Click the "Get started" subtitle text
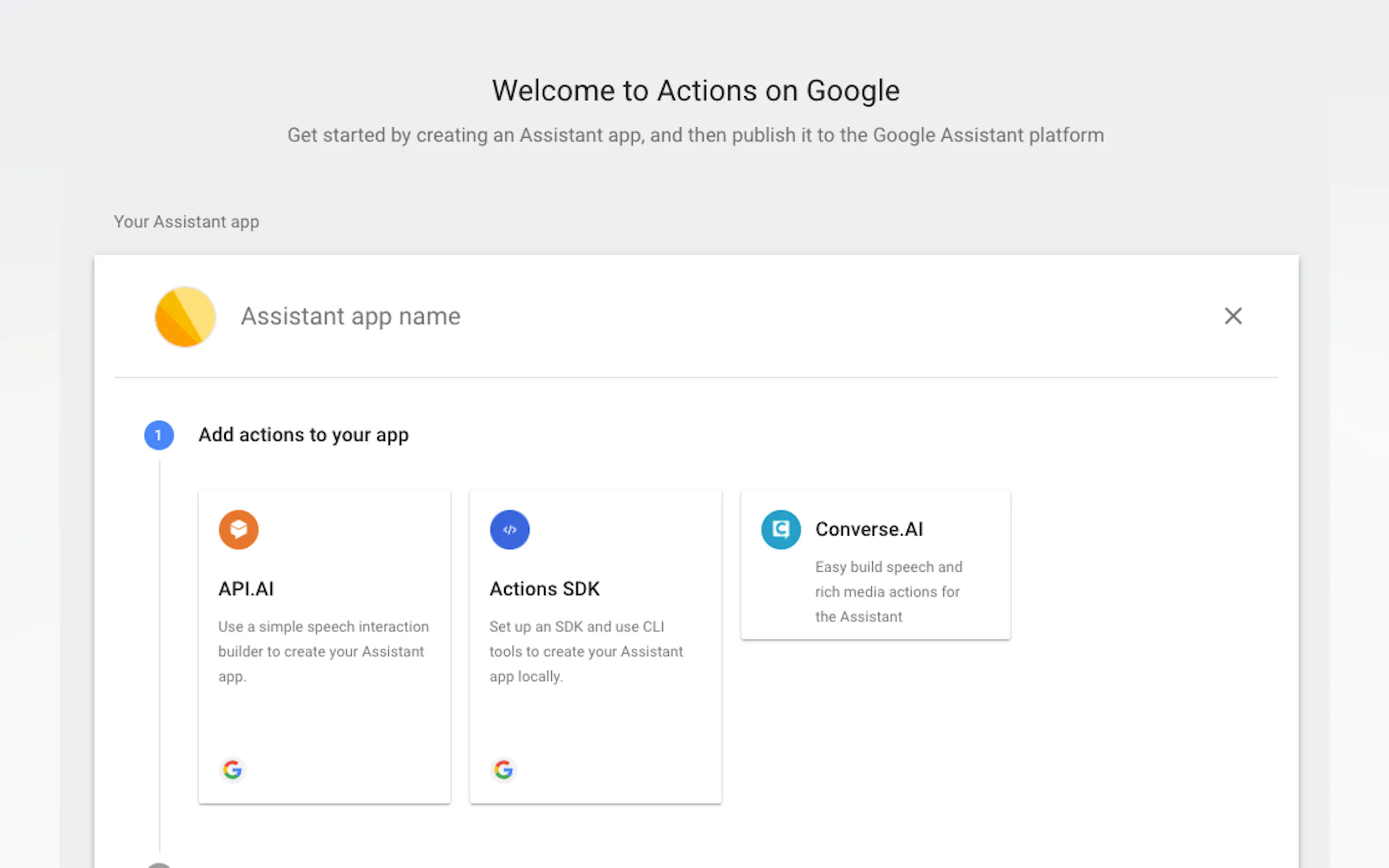1389x868 pixels. 696,135
